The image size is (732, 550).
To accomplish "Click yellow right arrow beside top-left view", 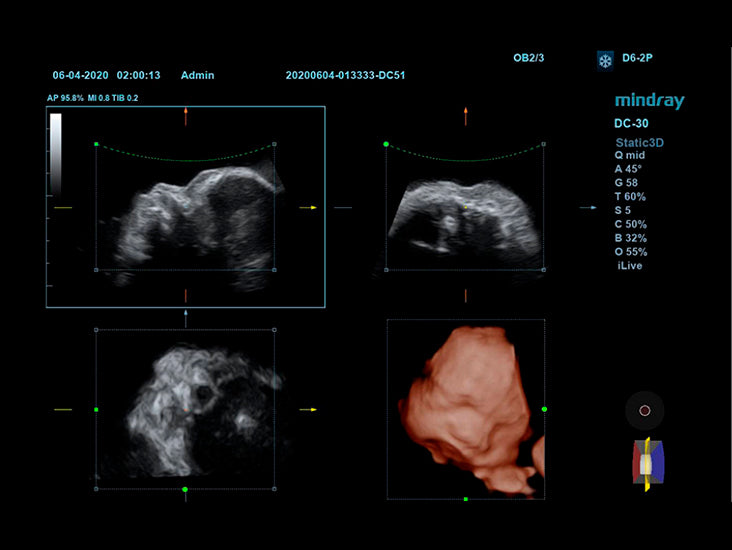I will [x=308, y=207].
